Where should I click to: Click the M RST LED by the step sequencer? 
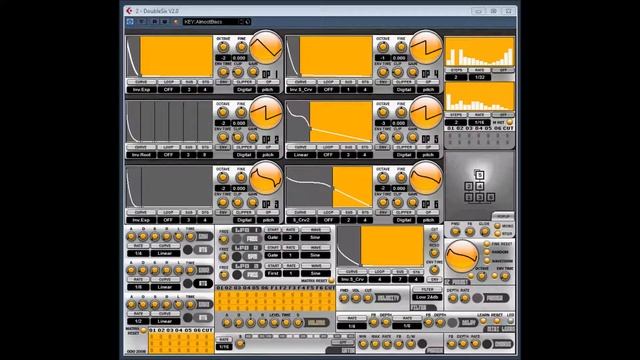(x=509, y=122)
